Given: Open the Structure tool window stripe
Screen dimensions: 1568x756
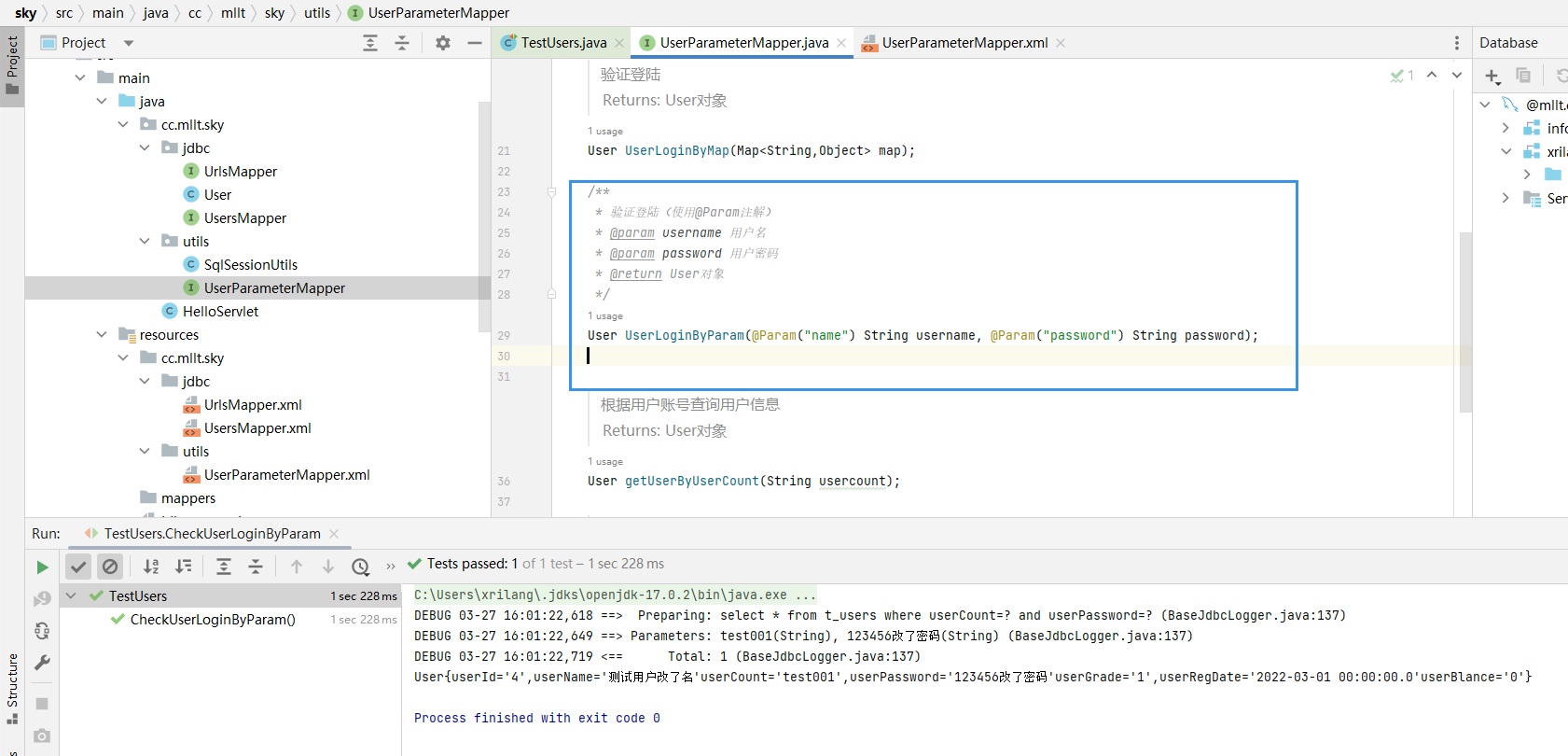Looking at the screenshot, I should click(x=12, y=689).
